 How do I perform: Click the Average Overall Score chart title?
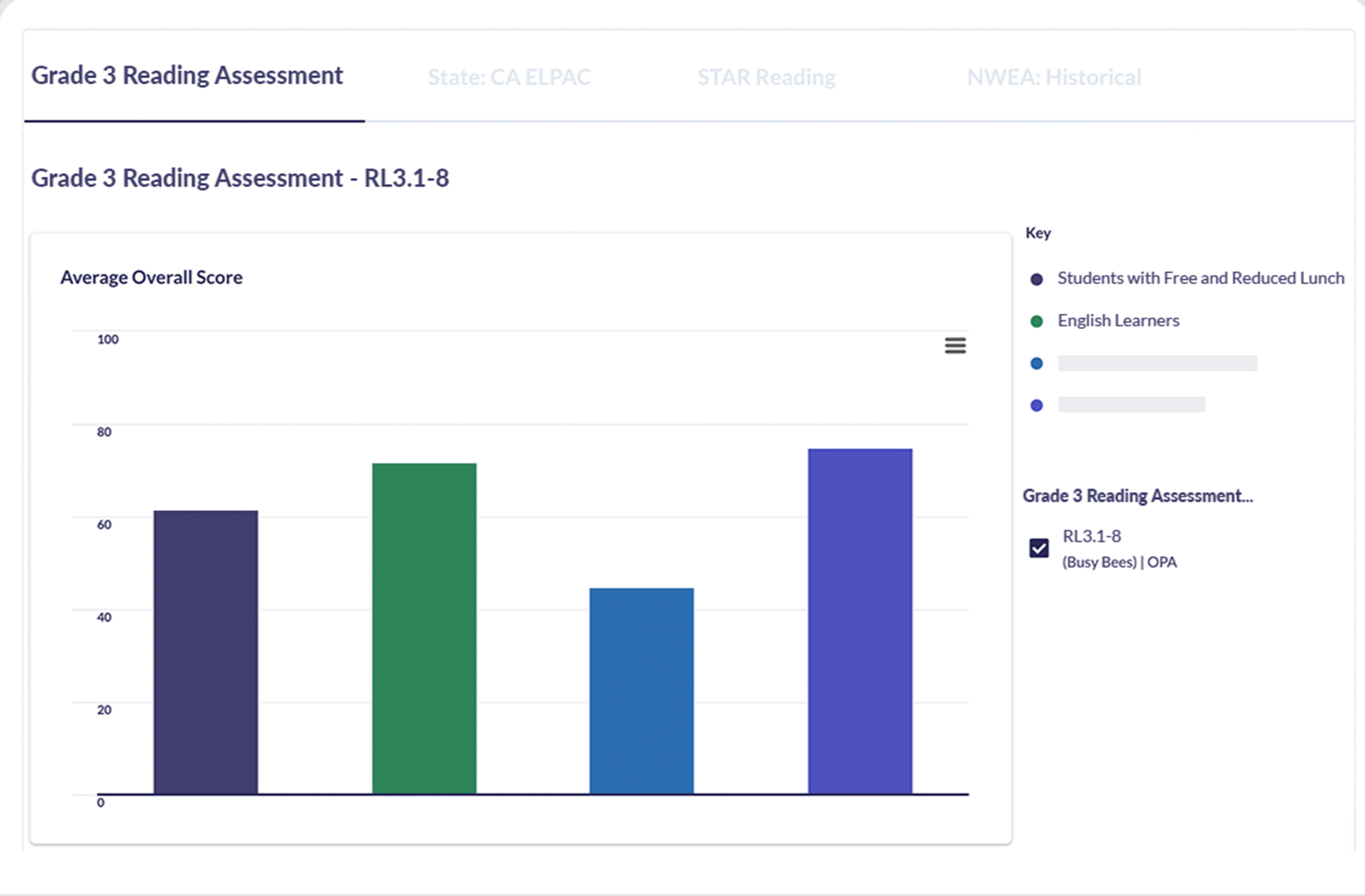tap(151, 278)
